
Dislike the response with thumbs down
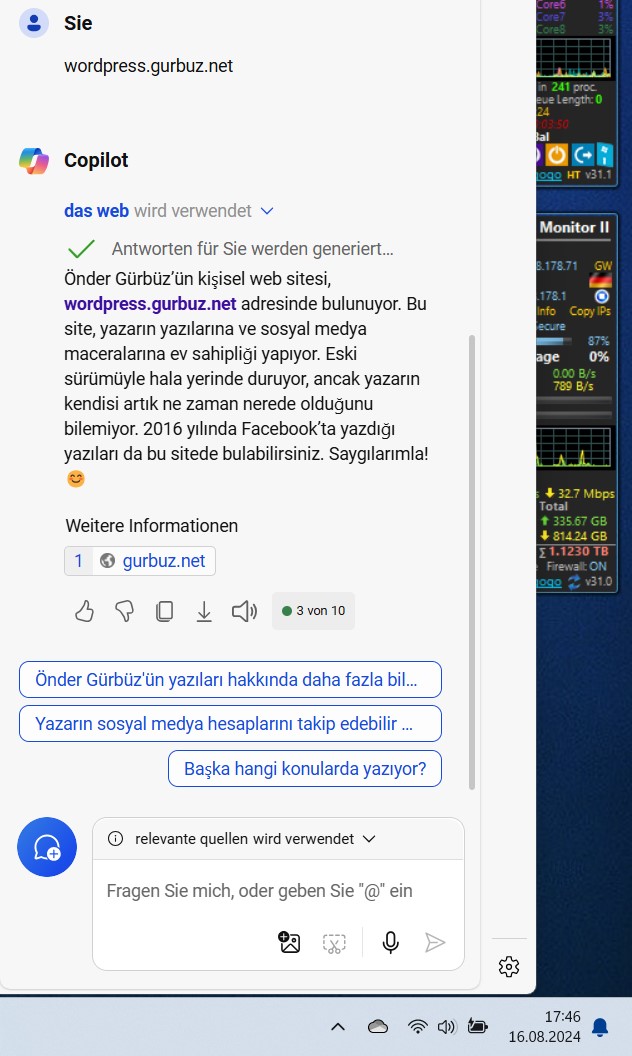coord(125,611)
